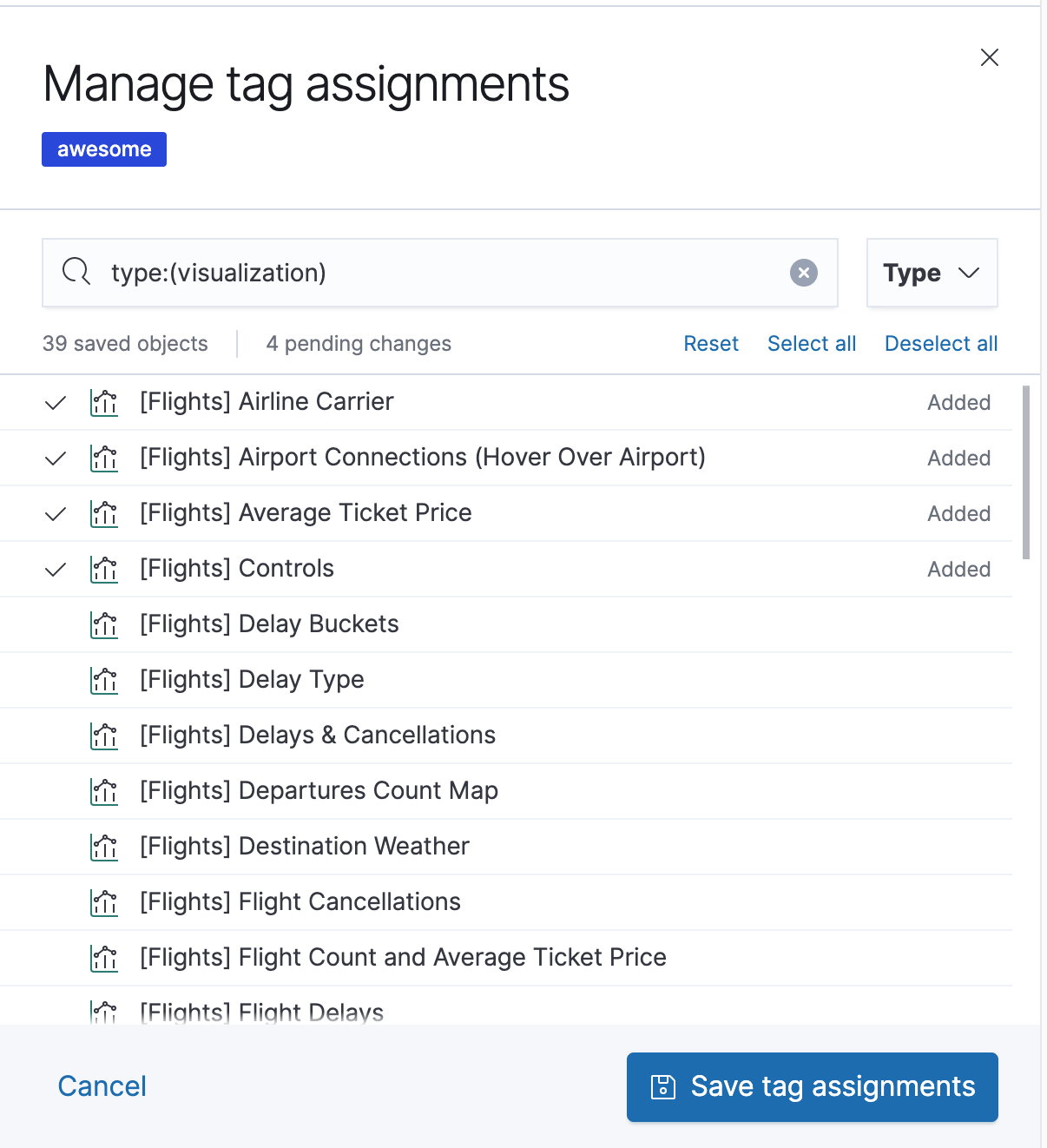
Task: Click the visualization icon beside [Flights] Destination Weather
Action: tap(104, 847)
